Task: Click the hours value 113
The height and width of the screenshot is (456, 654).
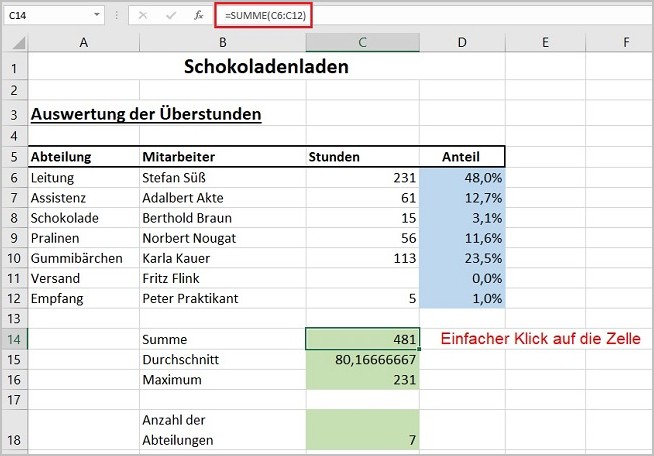Action: tap(362, 258)
